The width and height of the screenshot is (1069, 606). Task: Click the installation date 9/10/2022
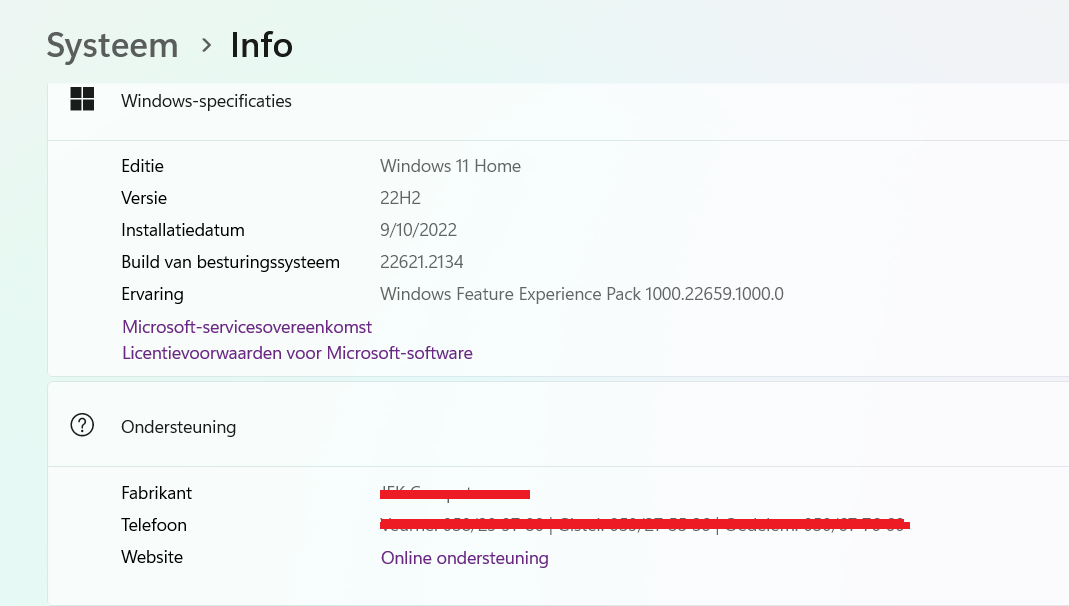418,230
